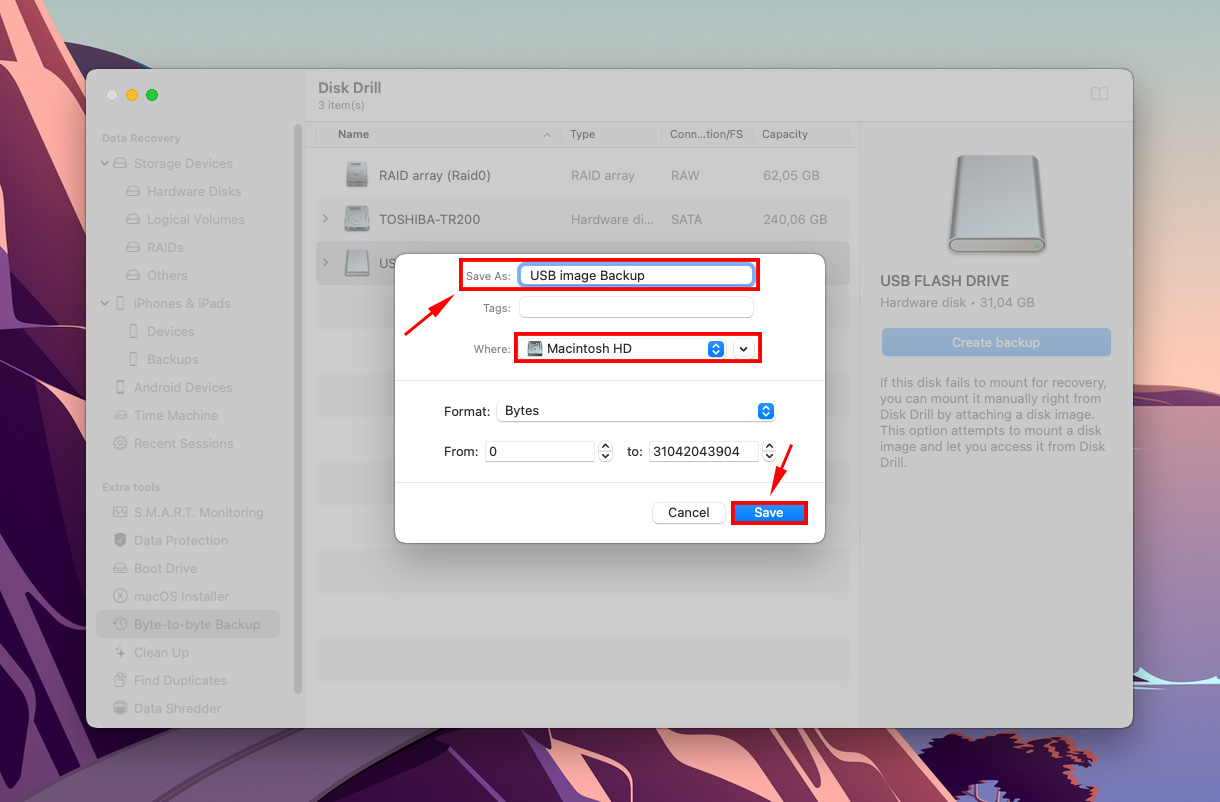The height and width of the screenshot is (802, 1220).
Task: Open the Where dropdown for Macintosh HD
Action: click(715, 348)
